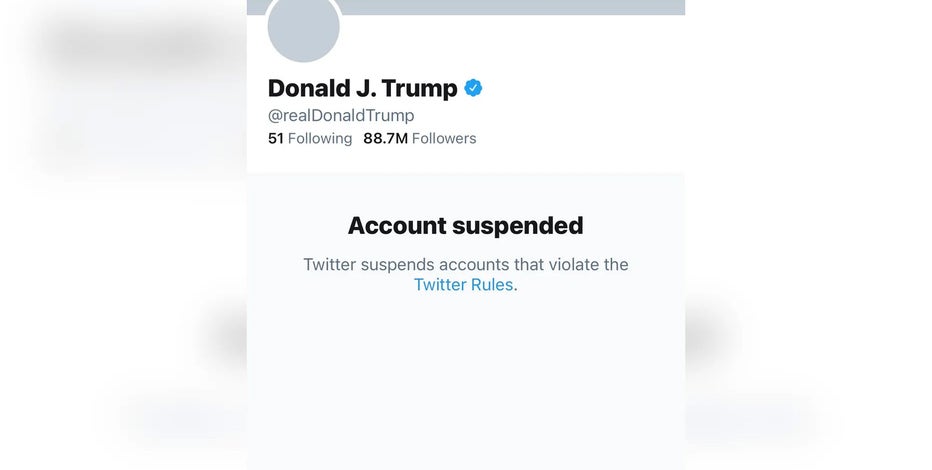View the 88.7M Followers list
Screen dimensions: 932x470
420,138
